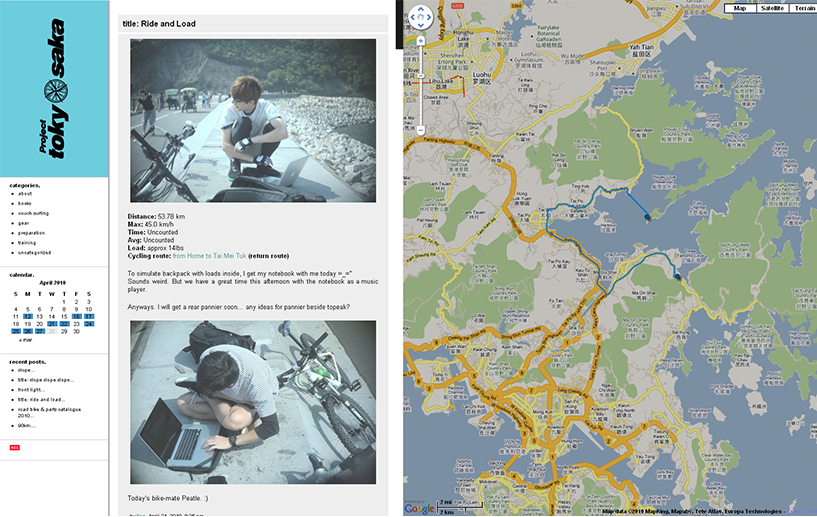
Task: Pan the map up with the arrow
Action: [420, 9]
